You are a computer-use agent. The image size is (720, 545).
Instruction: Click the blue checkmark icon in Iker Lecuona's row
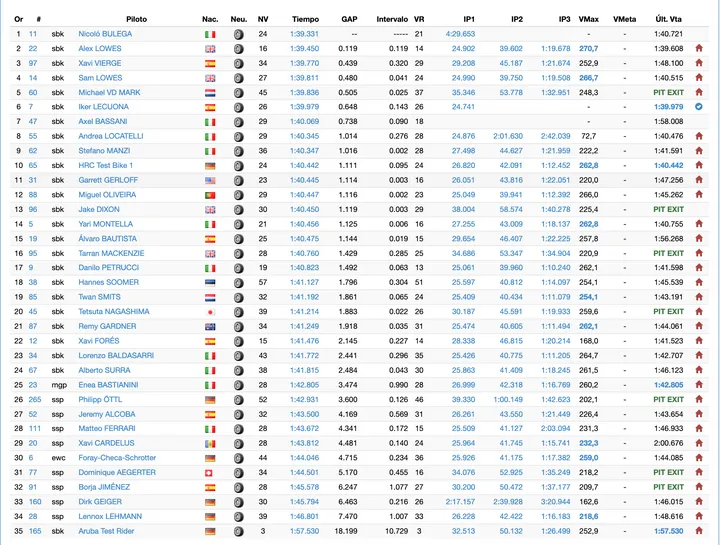699,106
